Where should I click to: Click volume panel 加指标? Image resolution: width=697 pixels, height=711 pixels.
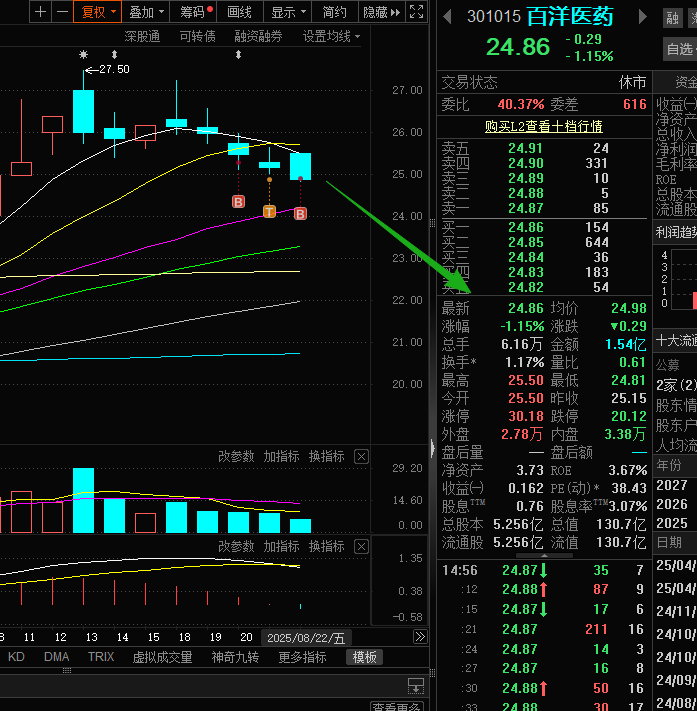281,456
